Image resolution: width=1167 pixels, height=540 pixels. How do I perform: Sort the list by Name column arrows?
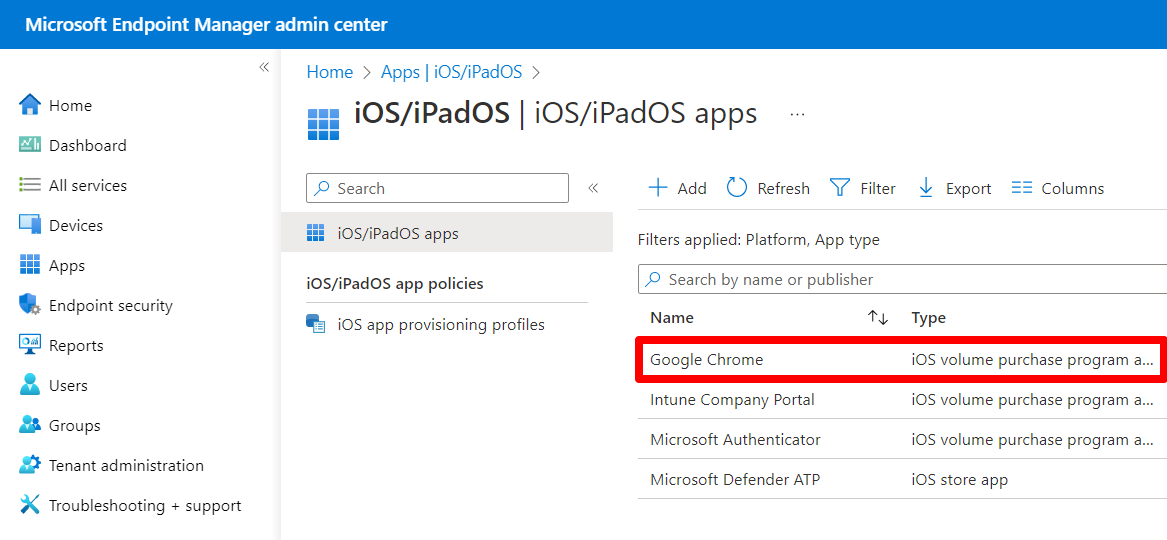pos(877,318)
